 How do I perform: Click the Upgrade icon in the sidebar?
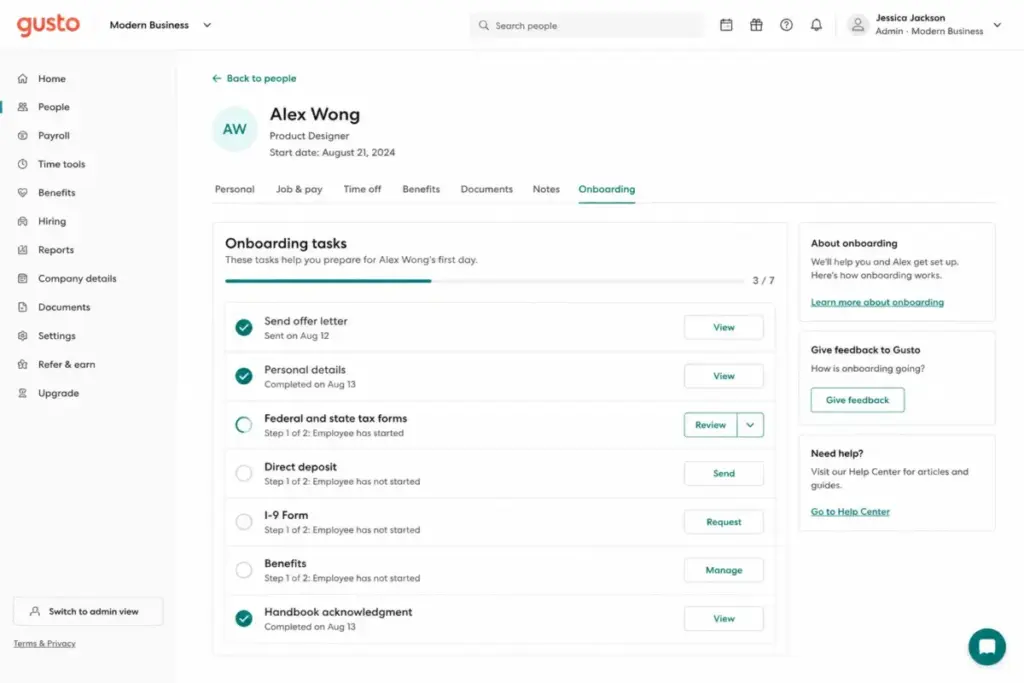point(23,393)
